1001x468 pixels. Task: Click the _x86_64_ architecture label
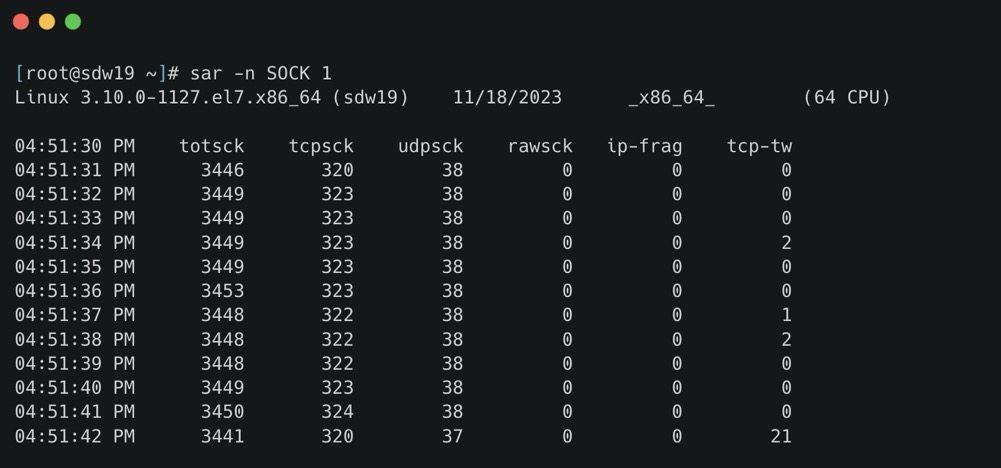point(671,98)
